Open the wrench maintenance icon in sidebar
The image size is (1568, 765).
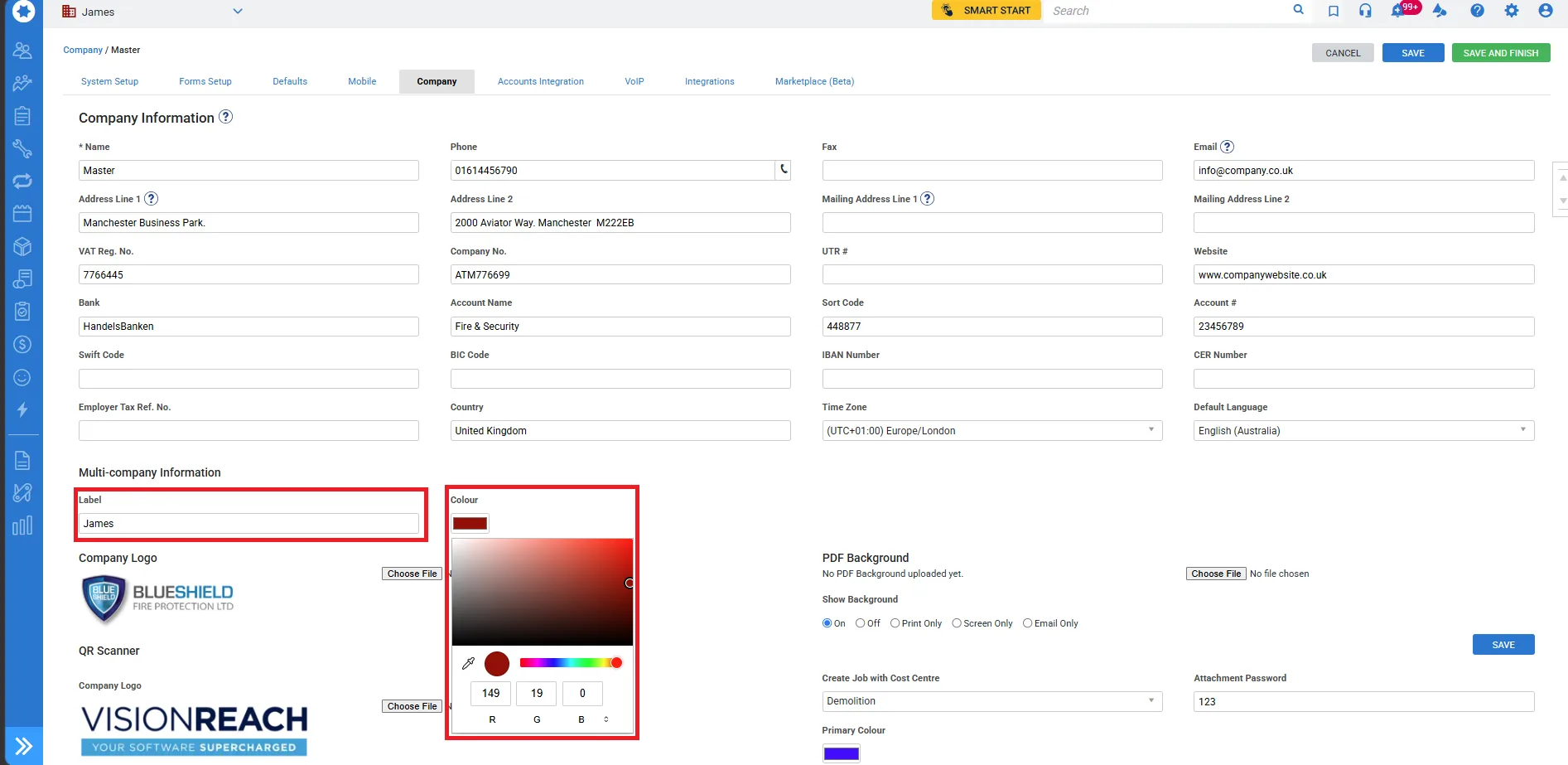point(22,148)
